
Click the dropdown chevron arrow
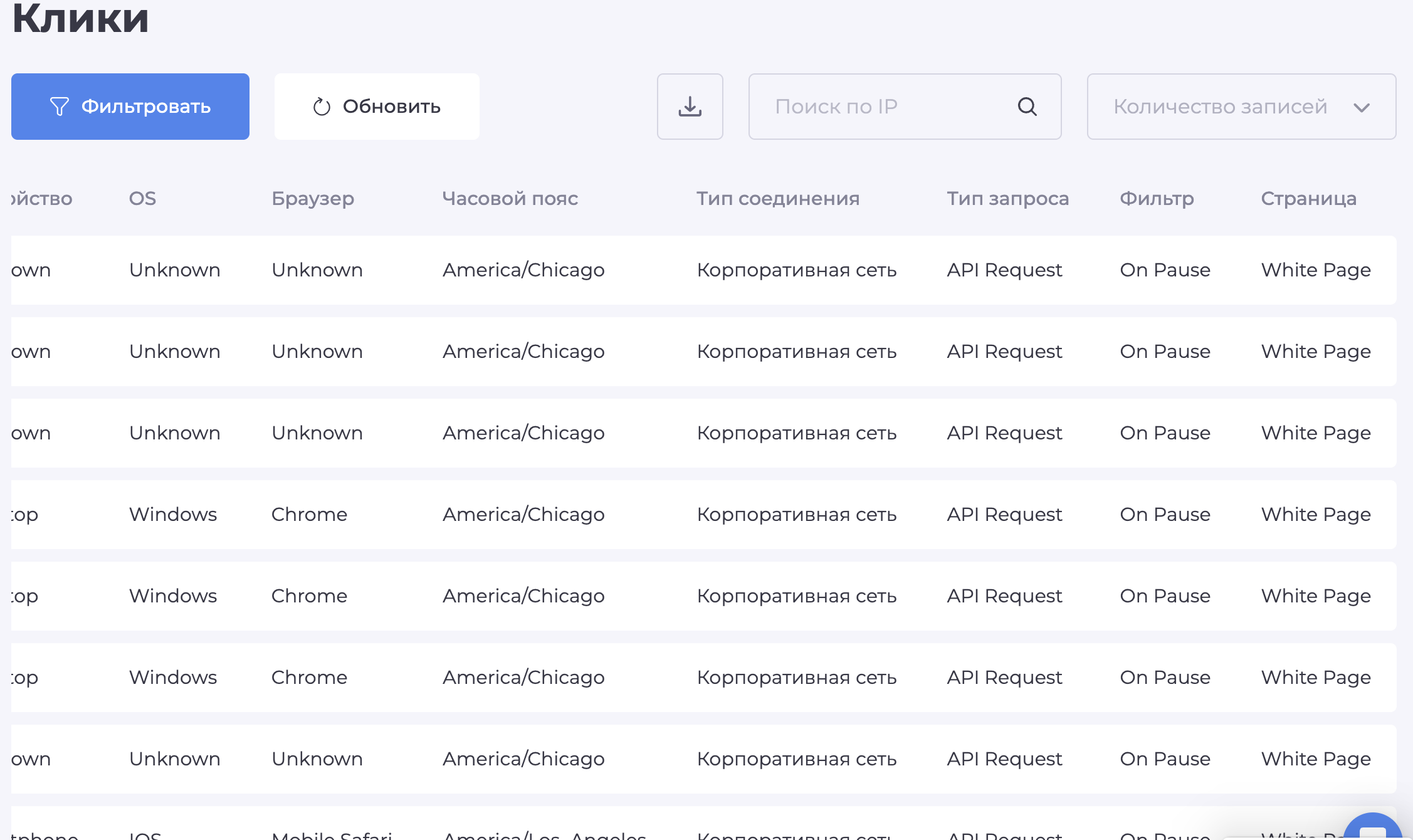coord(1361,107)
